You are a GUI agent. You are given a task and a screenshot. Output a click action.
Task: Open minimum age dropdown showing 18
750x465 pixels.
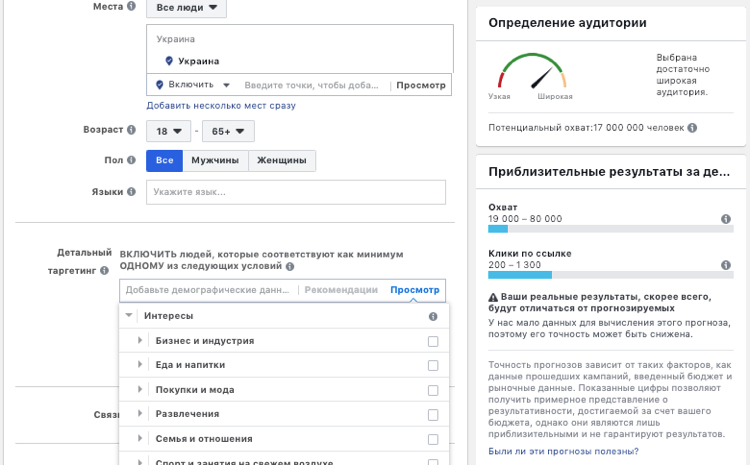pos(168,131)
